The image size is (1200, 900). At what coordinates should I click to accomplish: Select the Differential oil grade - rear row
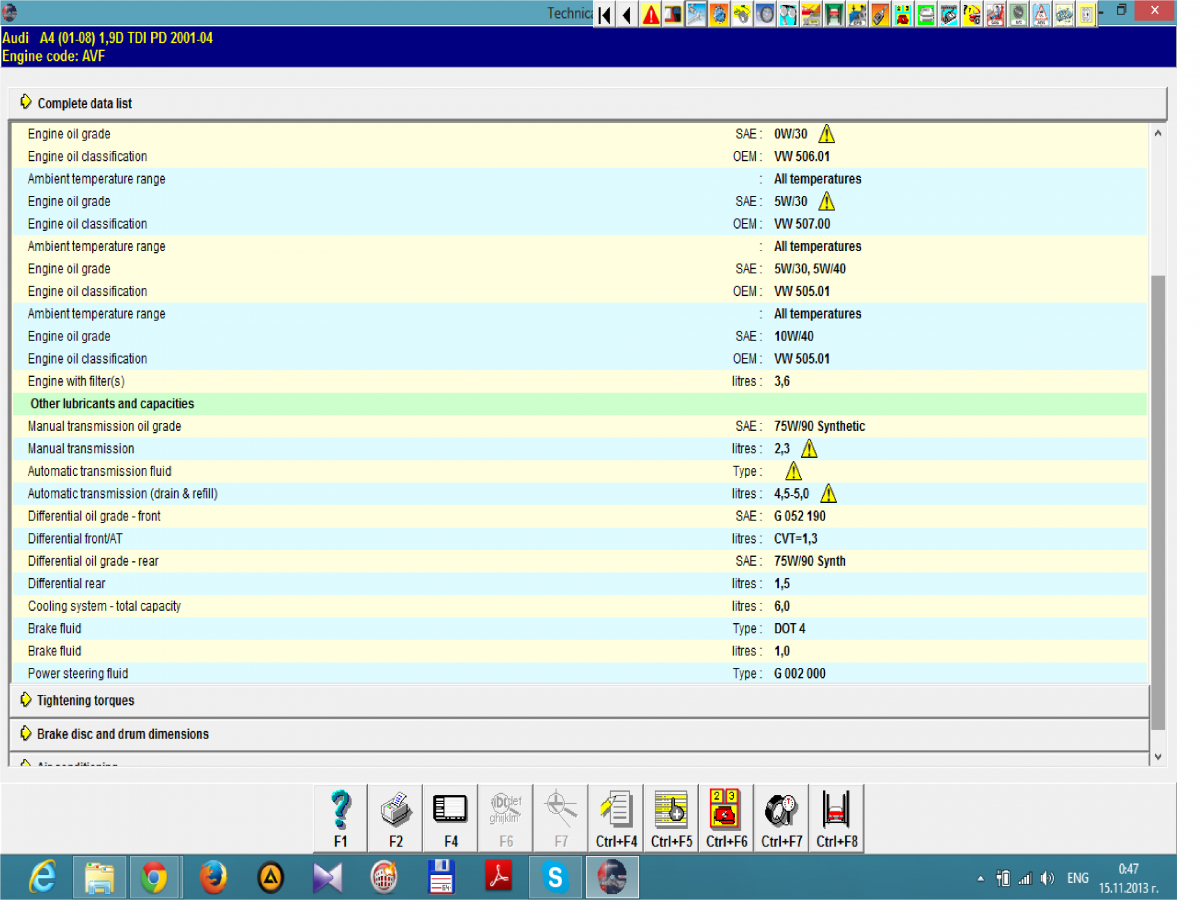pos(580,561)
